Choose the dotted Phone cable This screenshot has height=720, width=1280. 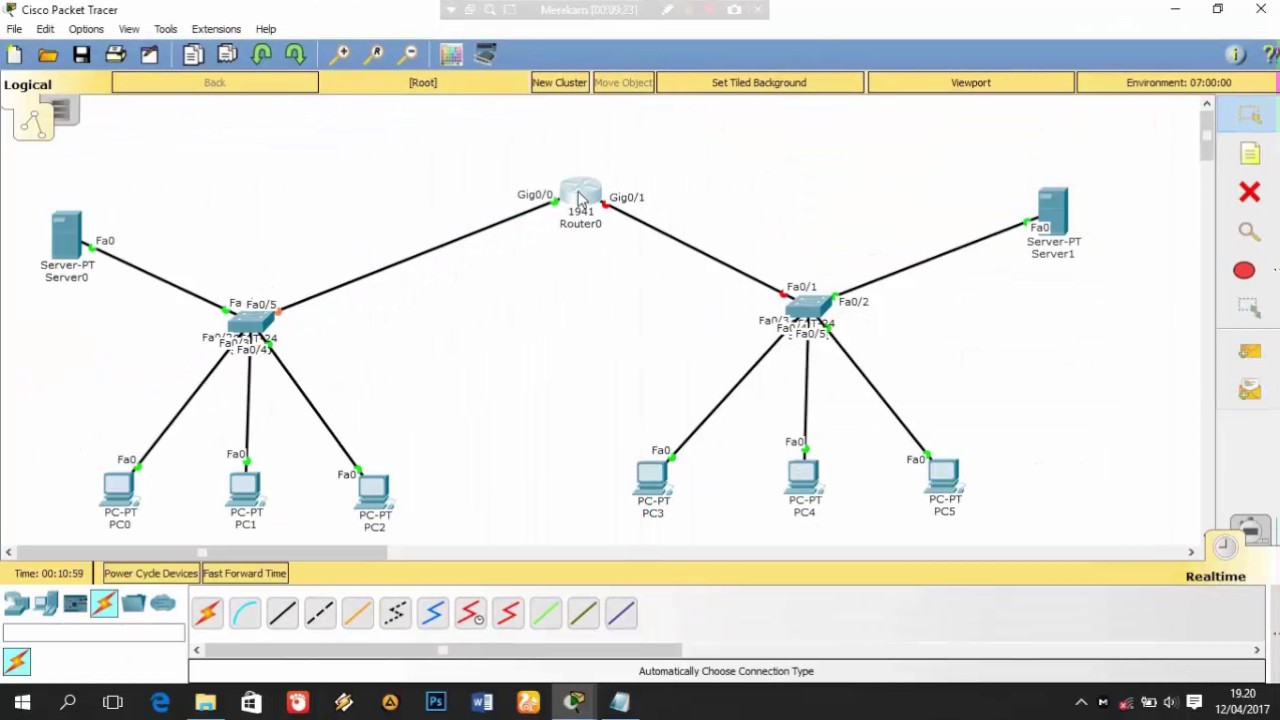pyautogui.click(x=395, y=613)
